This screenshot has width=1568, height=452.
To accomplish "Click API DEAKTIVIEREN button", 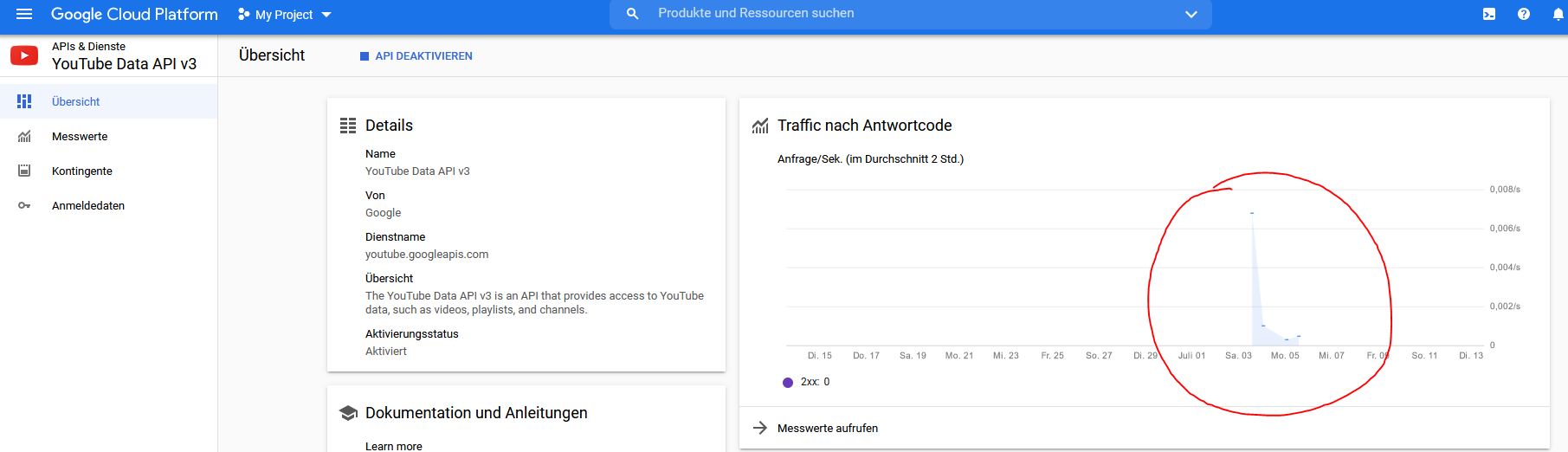I will click(416, 55).
